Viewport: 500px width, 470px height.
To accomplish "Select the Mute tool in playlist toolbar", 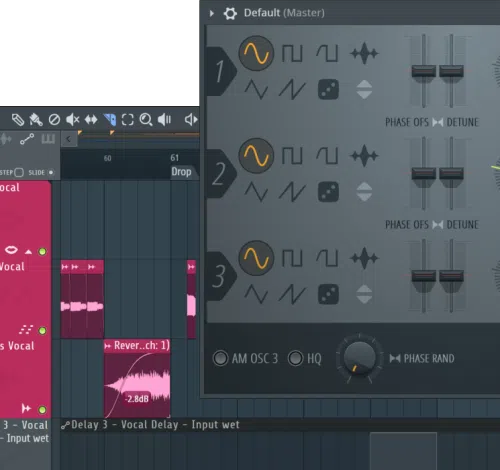I will (72, 119).
